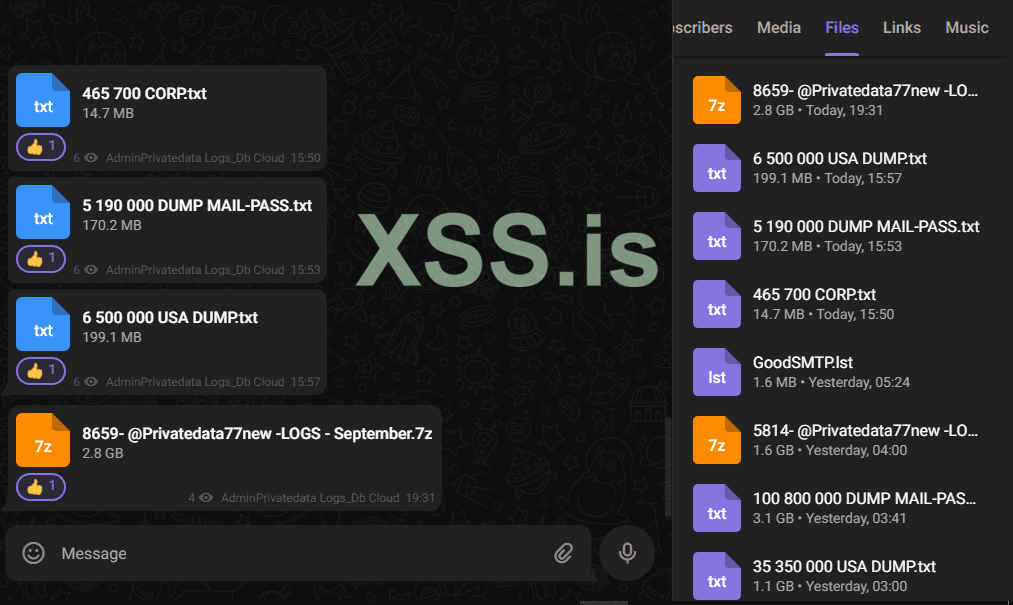
Task: Click the 2.8 GB size label in chat
Action: coord(103,453)
